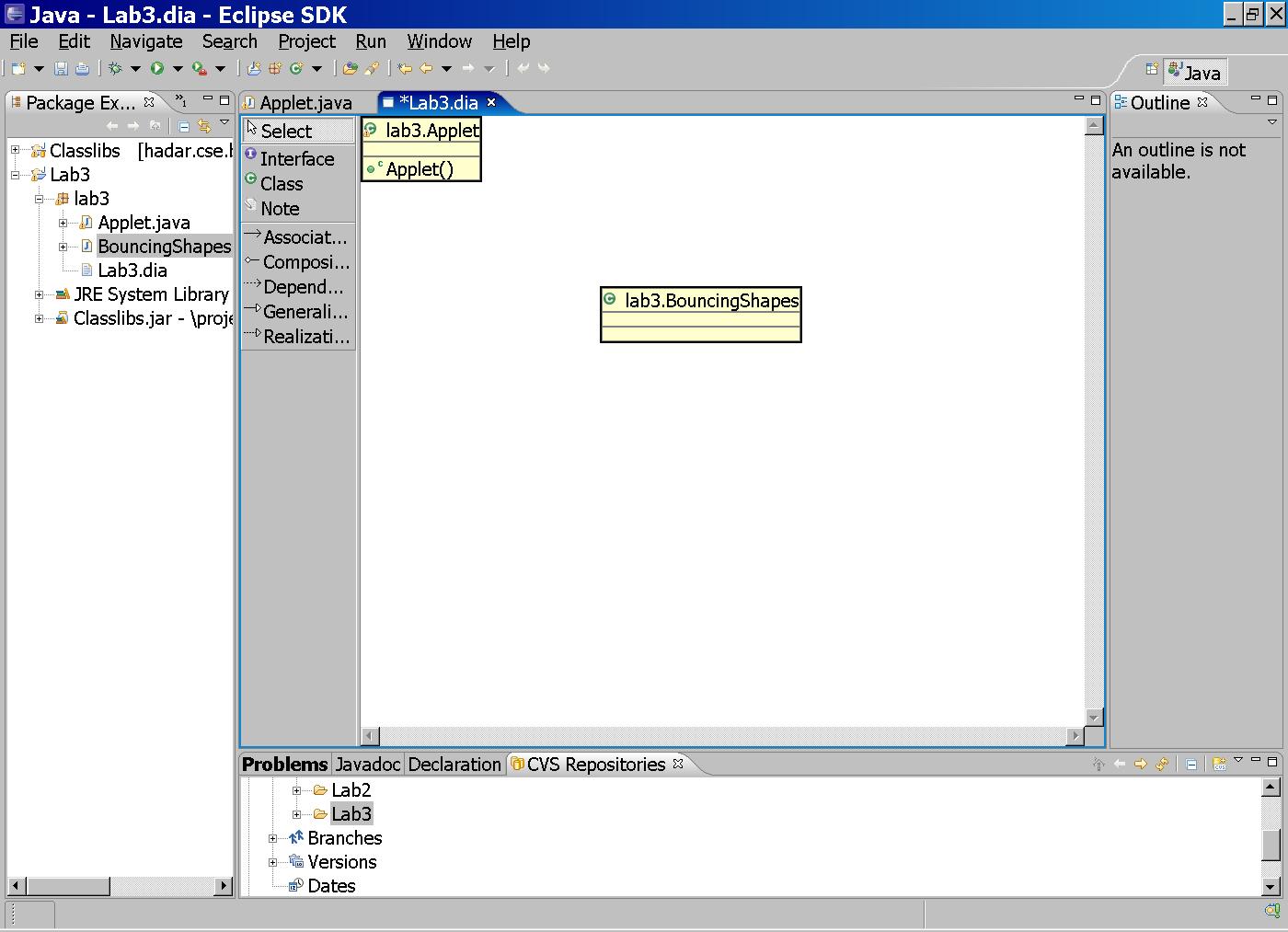Image resolution: width=1288 pixels, height=932 pixels.
Task: Switch to the Applet.java editor tab
Action: [305, 103]
